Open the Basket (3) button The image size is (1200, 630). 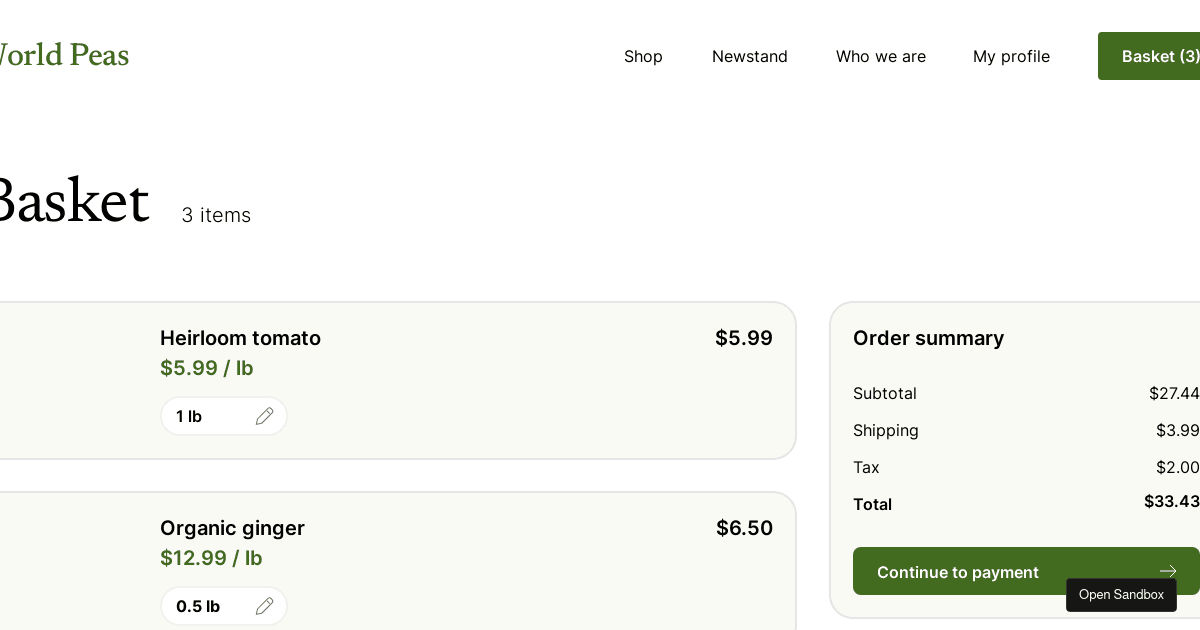(1149, 56)
